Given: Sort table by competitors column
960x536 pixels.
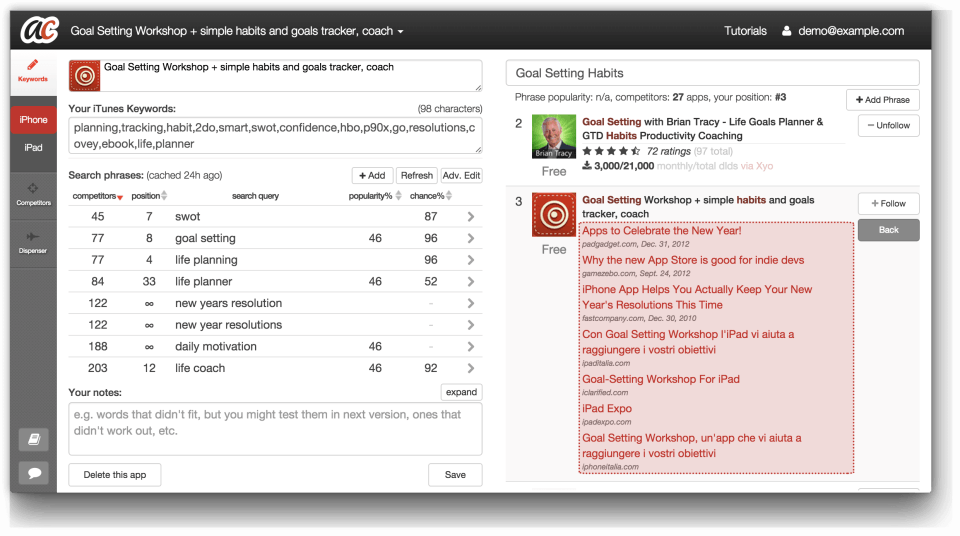Looking at the screenshot, I should click(x=97, y=196).
